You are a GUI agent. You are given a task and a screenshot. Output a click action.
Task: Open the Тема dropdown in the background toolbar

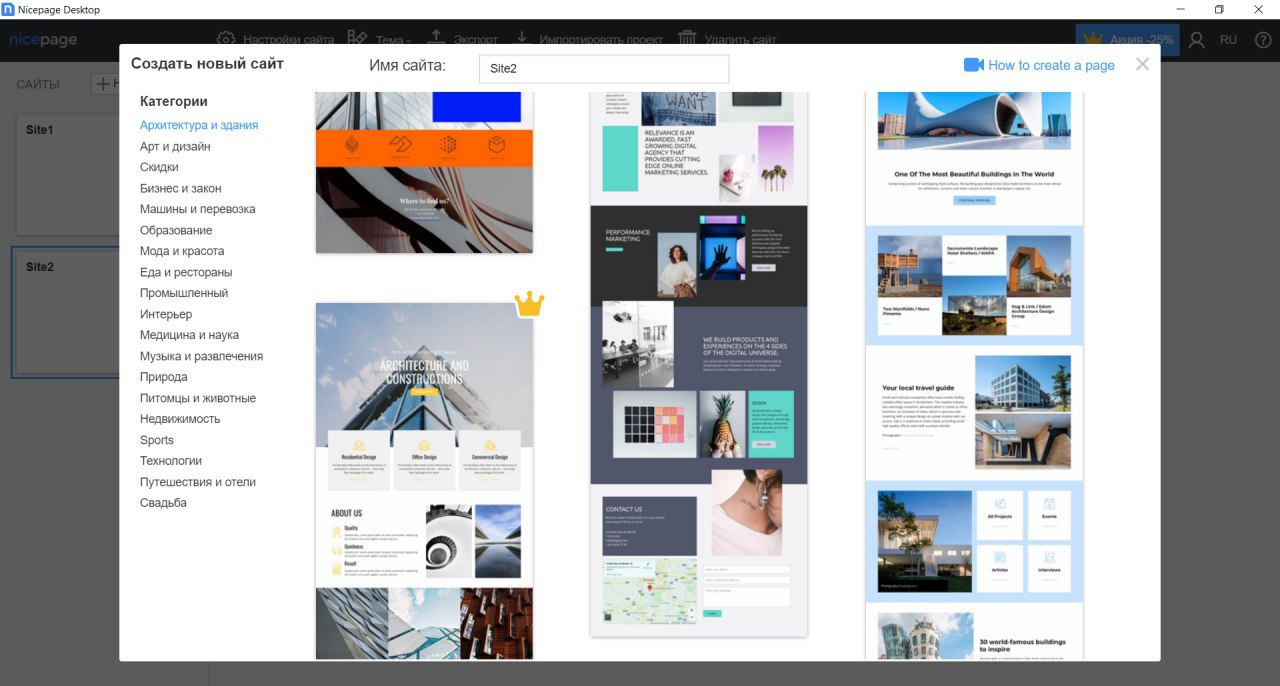393,40
